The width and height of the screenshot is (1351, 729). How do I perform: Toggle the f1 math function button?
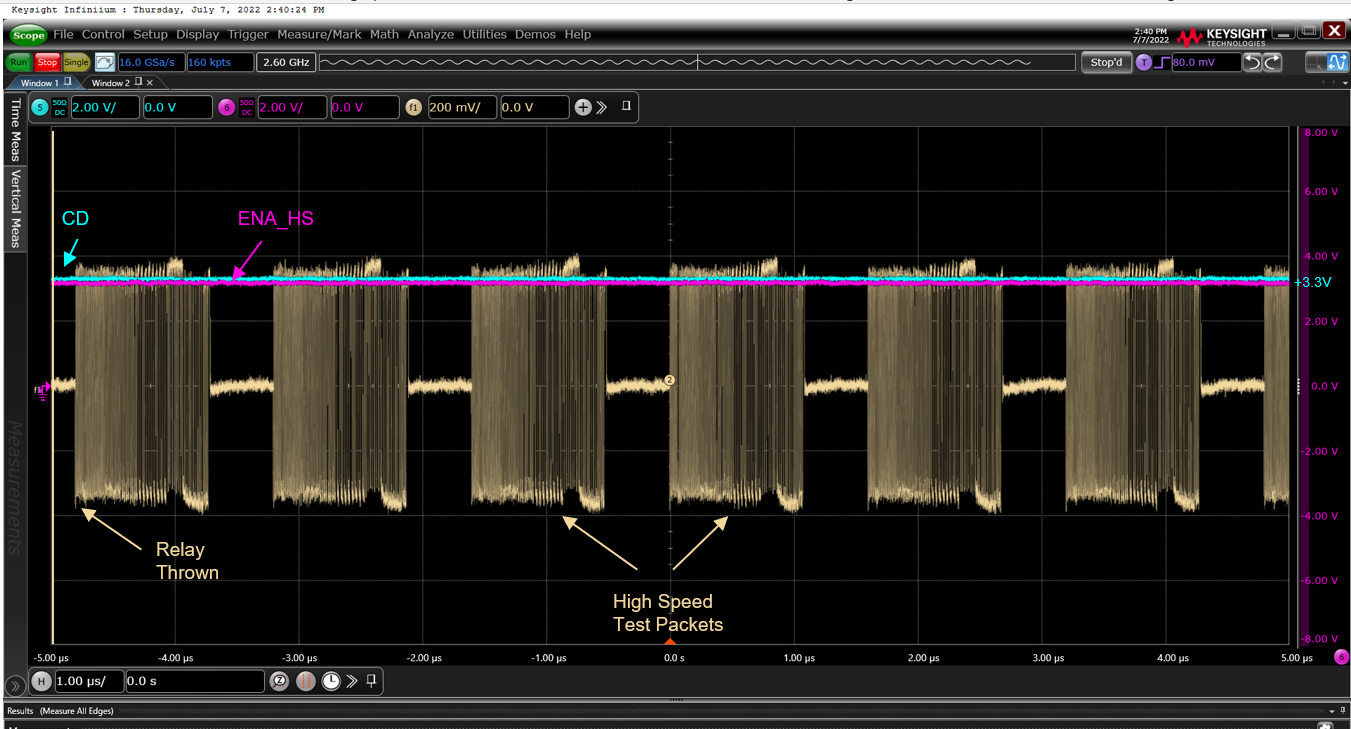click(x=414, y=107)
